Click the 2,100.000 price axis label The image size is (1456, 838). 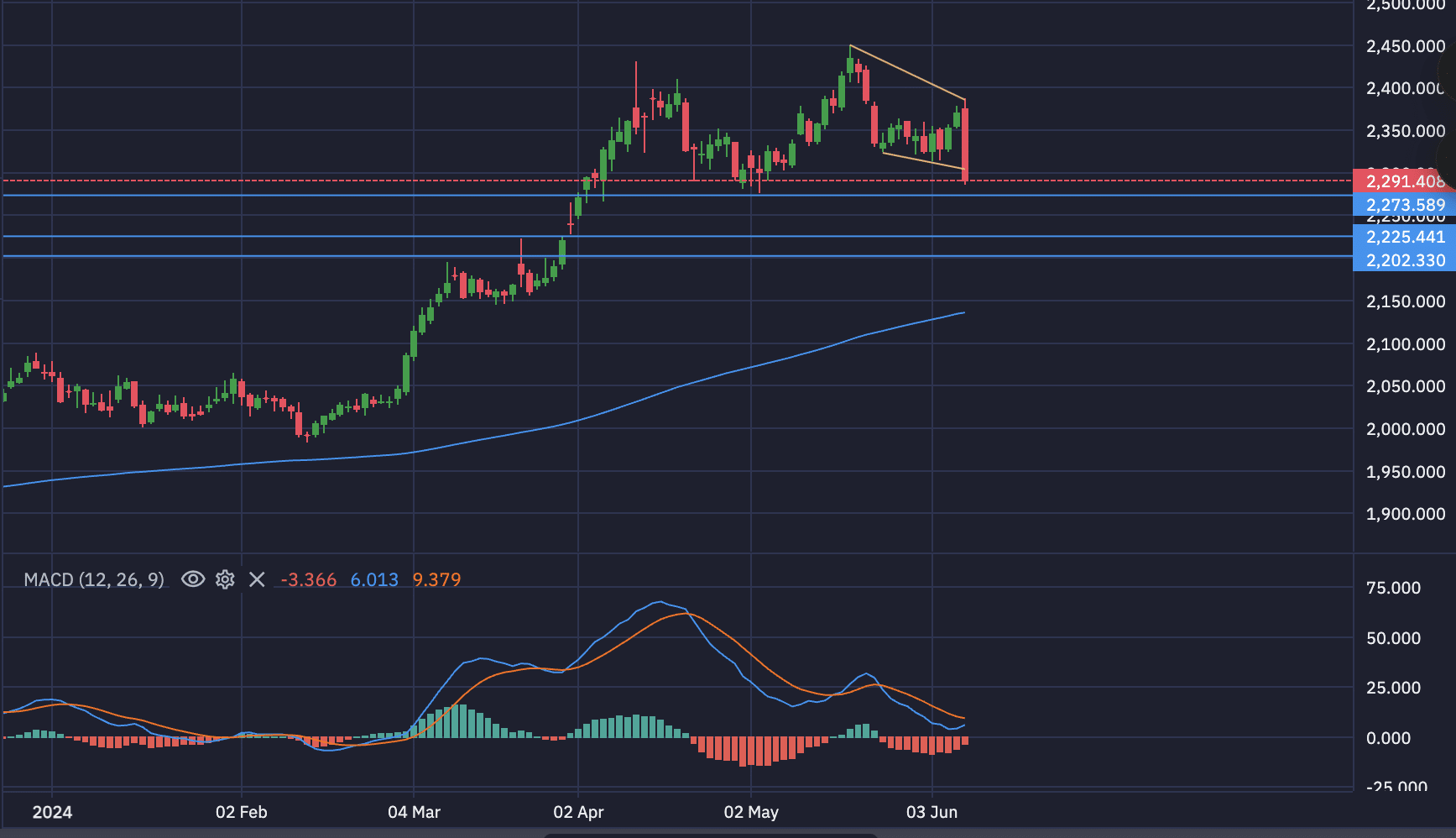pos(1406,344)
